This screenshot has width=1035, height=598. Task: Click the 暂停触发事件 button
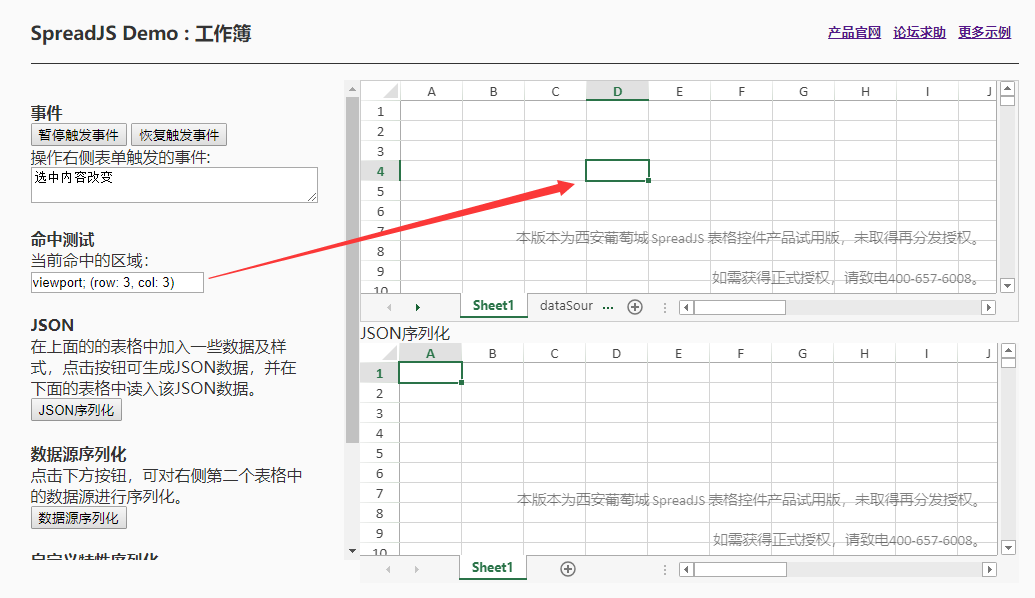tap(79, 135)
